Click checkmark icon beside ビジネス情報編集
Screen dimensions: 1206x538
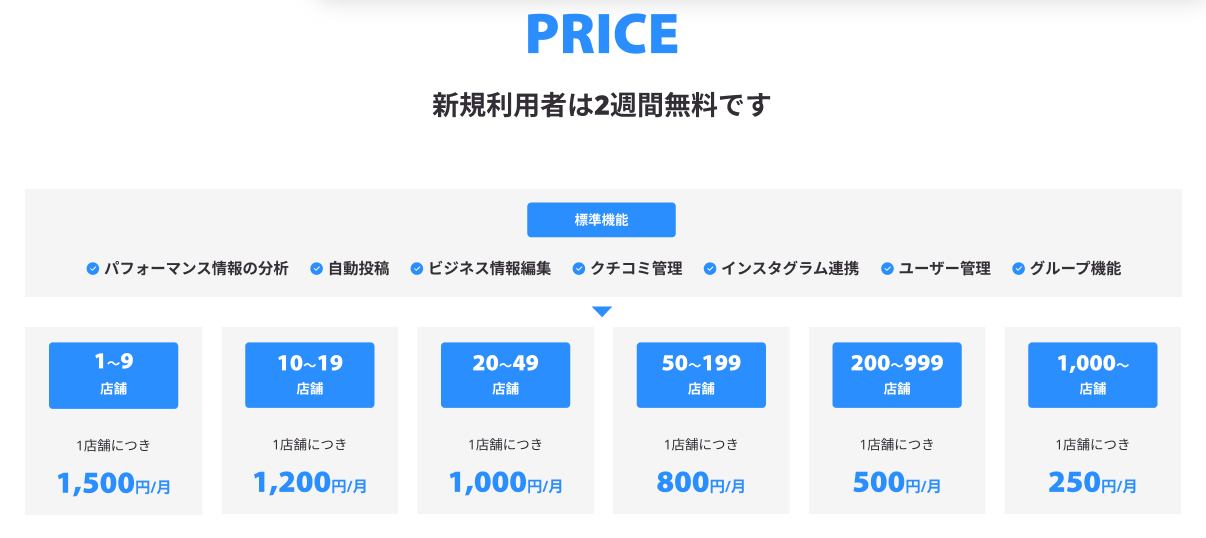click(417, 269)
